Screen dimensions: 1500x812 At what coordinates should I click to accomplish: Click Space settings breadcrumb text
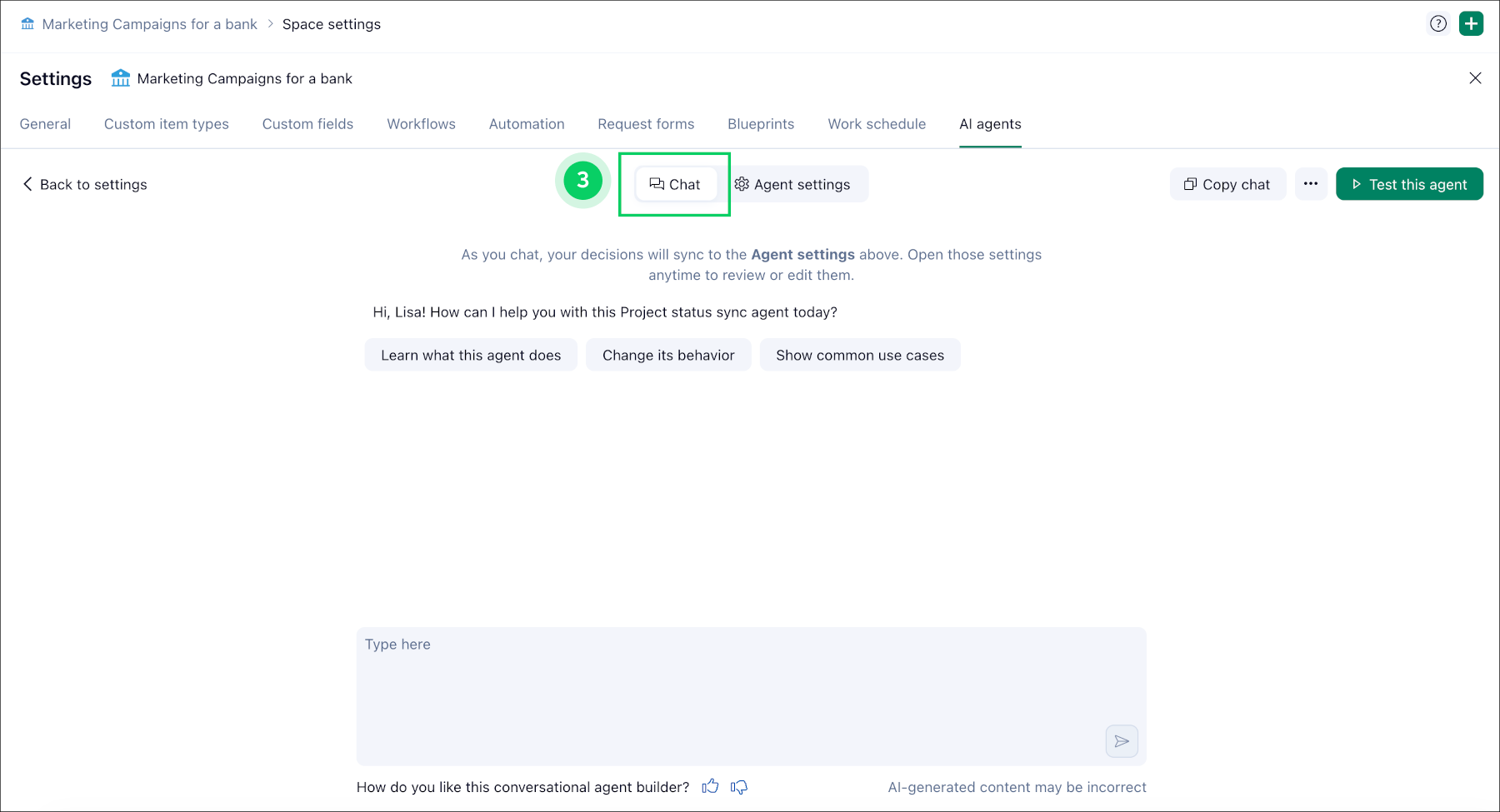point(332,24)
